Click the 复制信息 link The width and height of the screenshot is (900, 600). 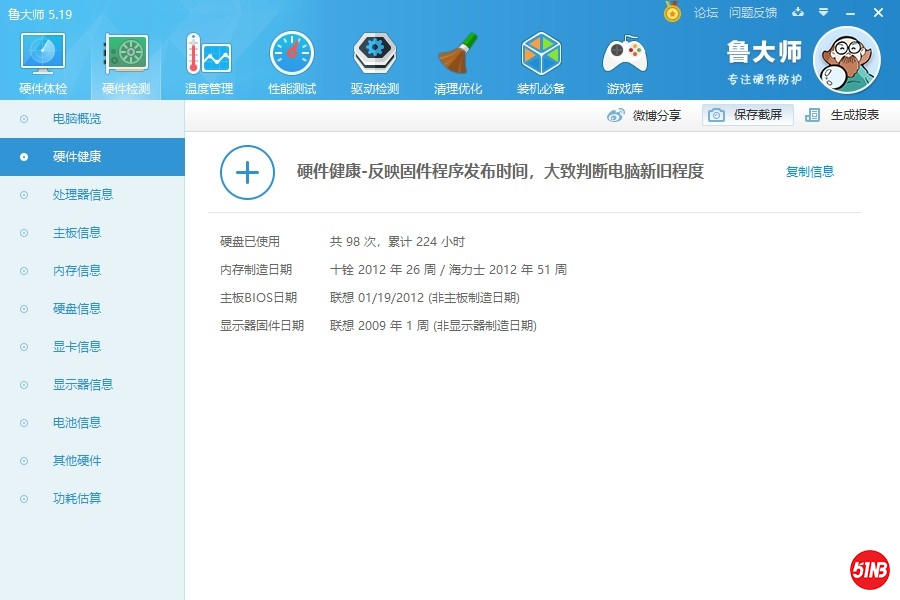pyautogui.click(x=809, y=171)
